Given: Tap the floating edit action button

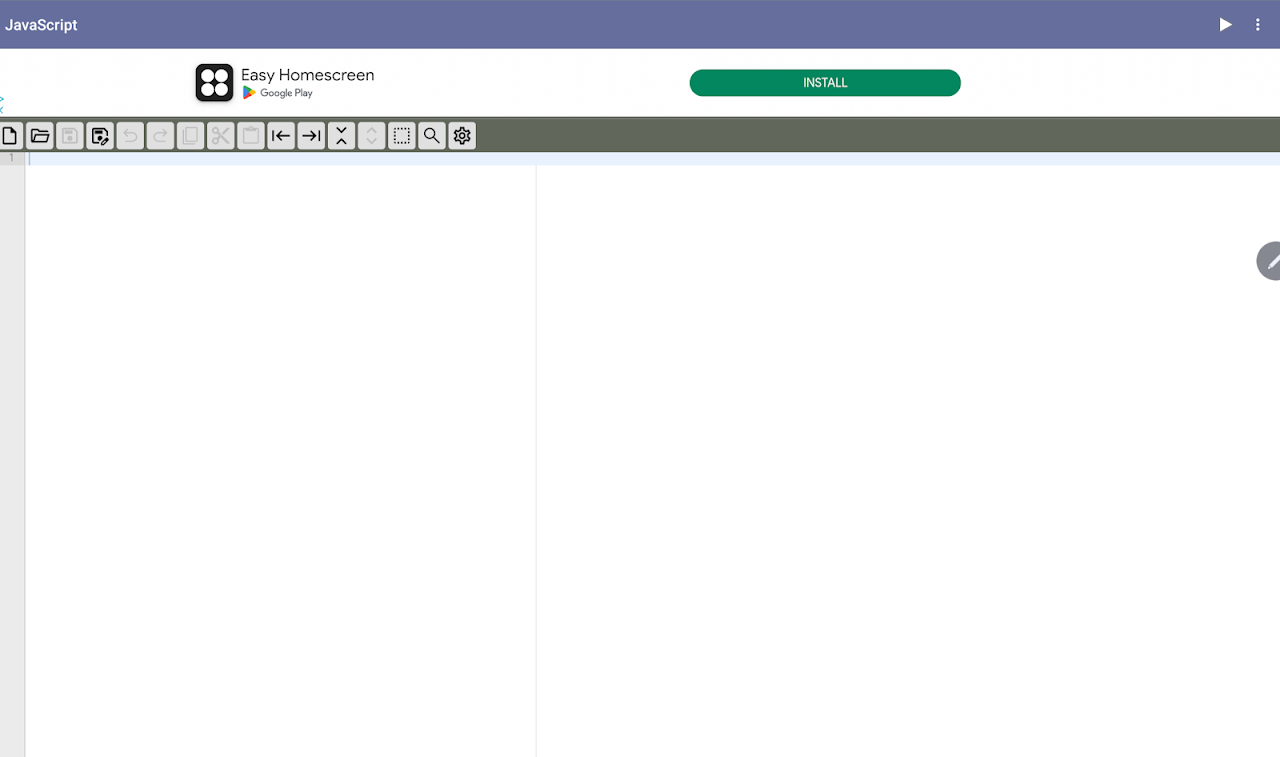Looking at the screenshot, I should [1270, 260].
